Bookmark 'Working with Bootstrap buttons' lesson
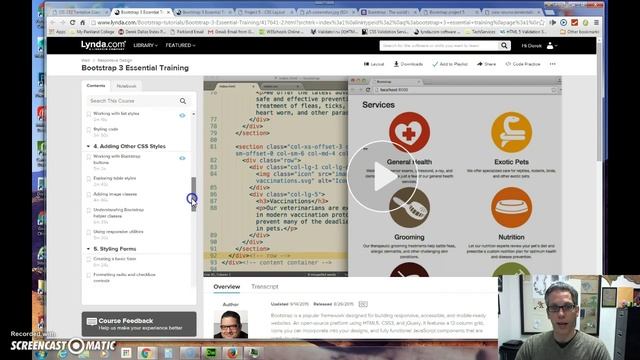Image resolution: width=640 pixels, height=360 pixels. coord(89,157)
